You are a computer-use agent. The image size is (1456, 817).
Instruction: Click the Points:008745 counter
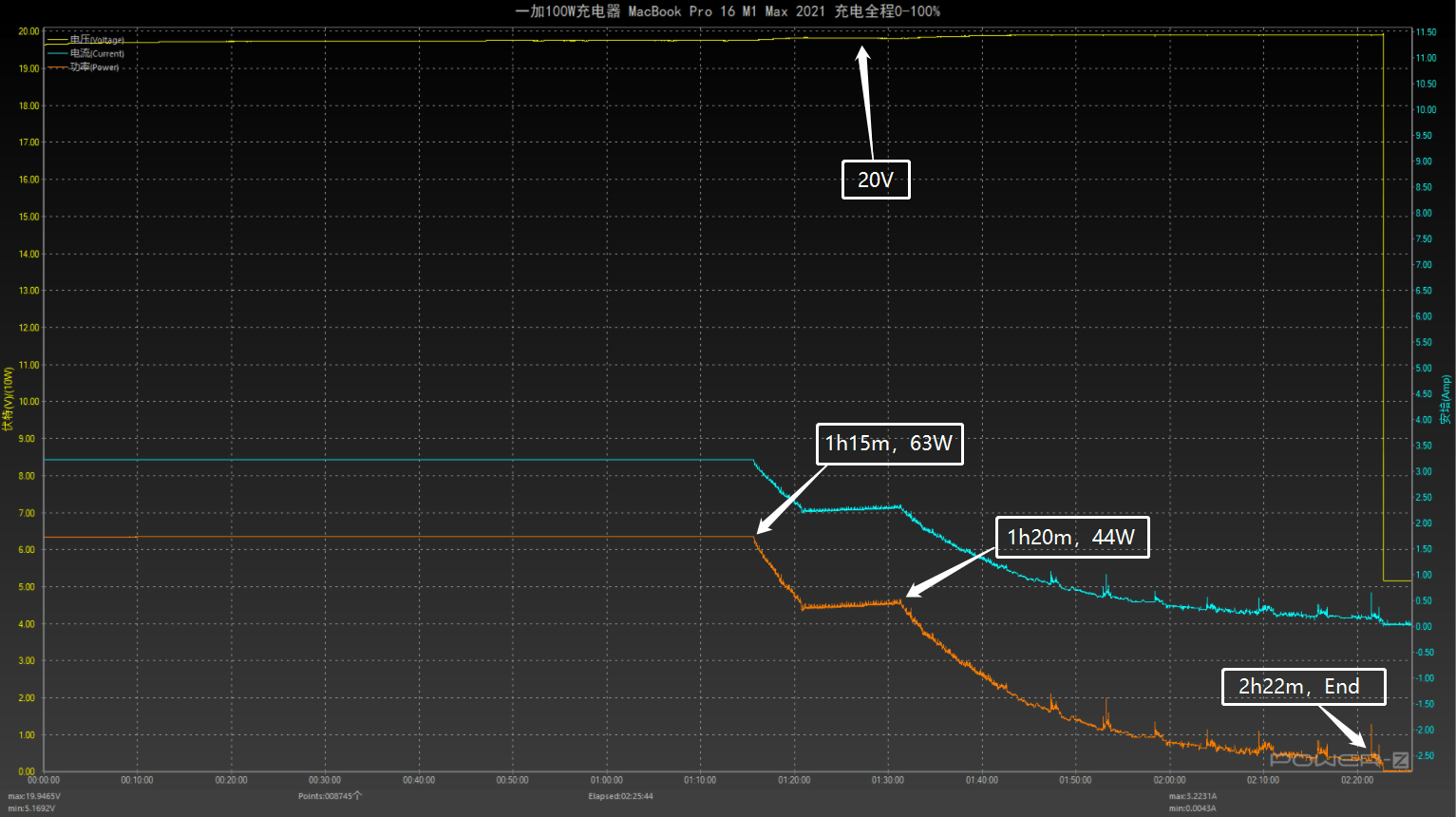point(330,796)
